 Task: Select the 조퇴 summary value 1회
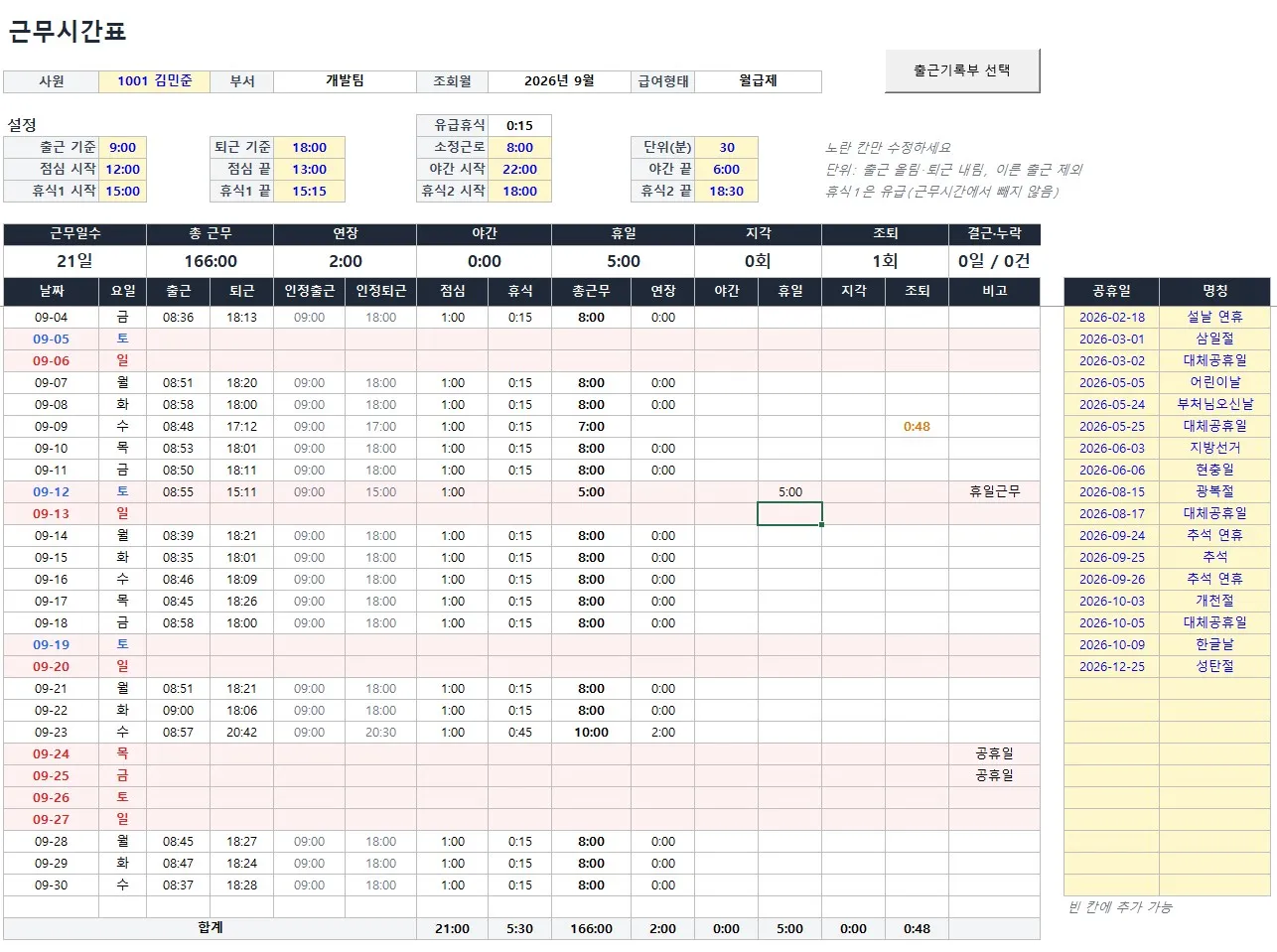coord(885,261)
